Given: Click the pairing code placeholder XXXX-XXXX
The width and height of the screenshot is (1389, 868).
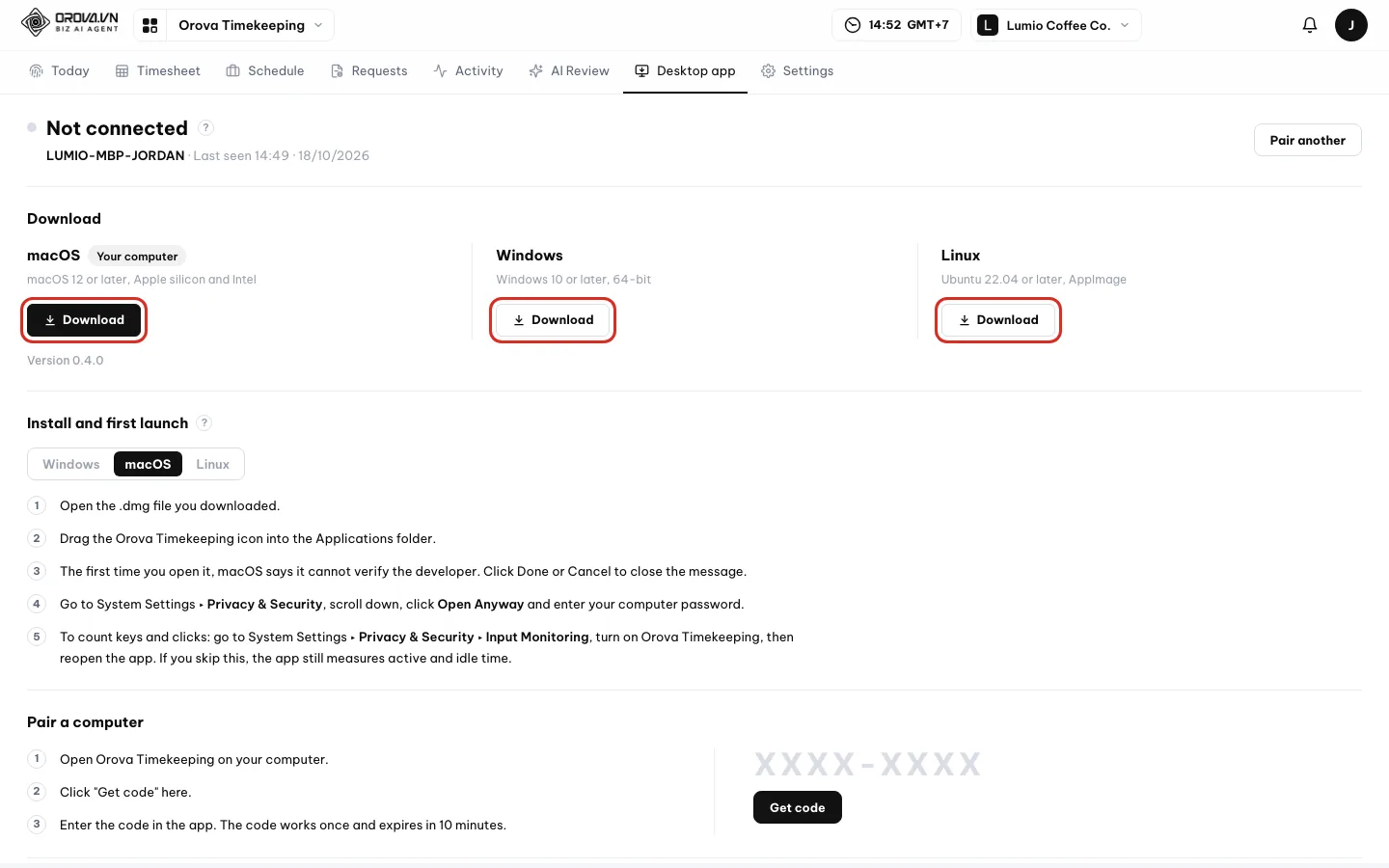Looking at the screenshot, I should tap(867, 765).
